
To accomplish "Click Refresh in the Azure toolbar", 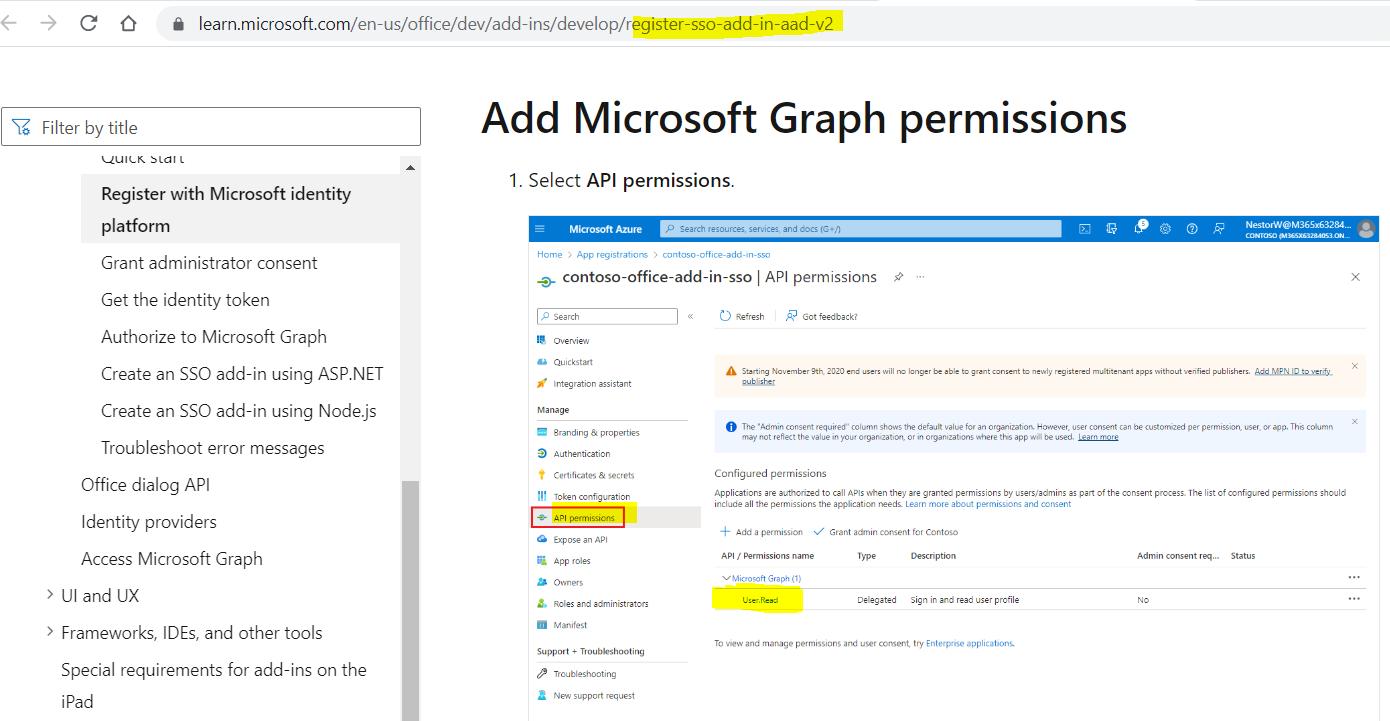I will click(742, 316).
